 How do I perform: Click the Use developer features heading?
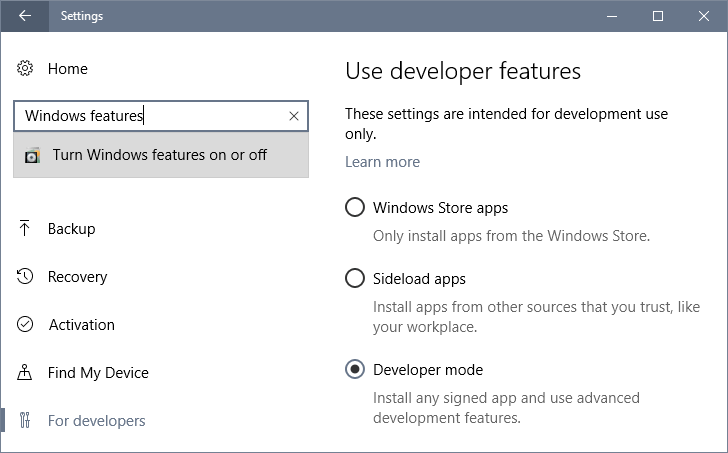(x=463, y=71)
